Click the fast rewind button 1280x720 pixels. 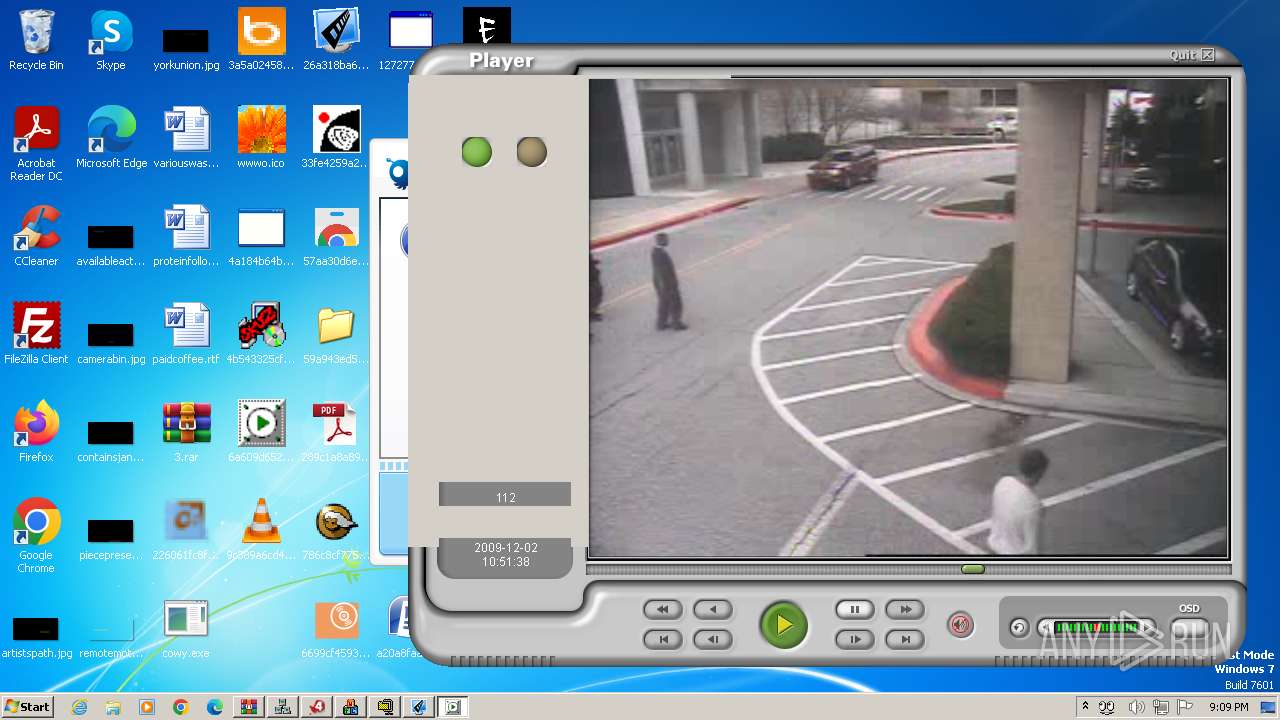663,609
